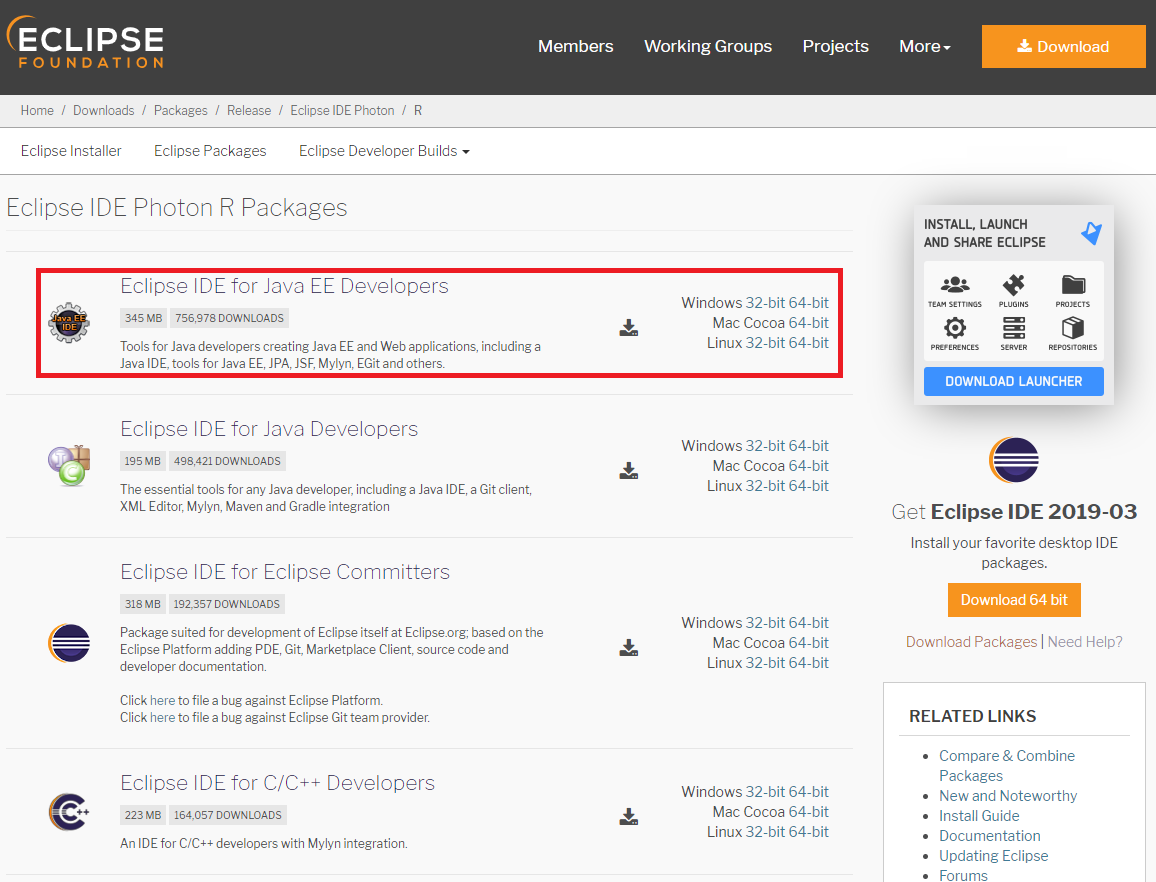Open the Updating Eclipse link
This screenshot has height=882, width=1156.
tap(993, 856)
